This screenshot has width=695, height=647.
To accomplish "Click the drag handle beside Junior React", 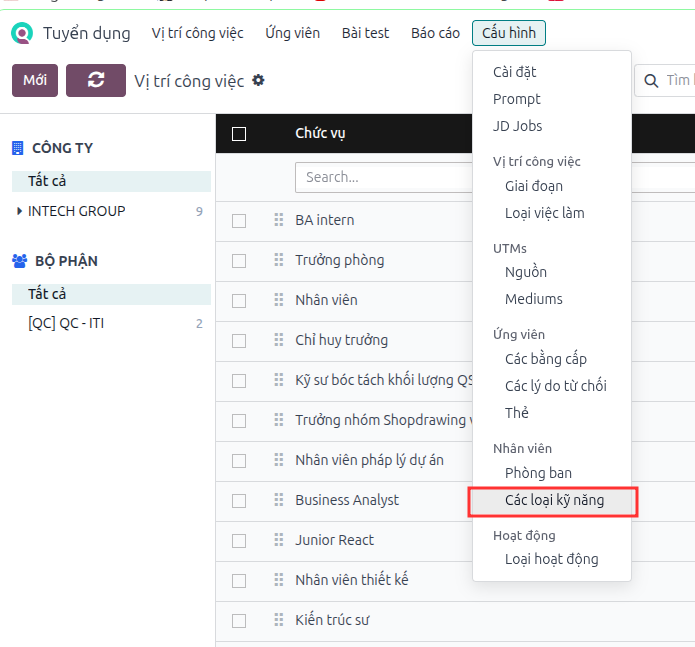I will (278, 540).
